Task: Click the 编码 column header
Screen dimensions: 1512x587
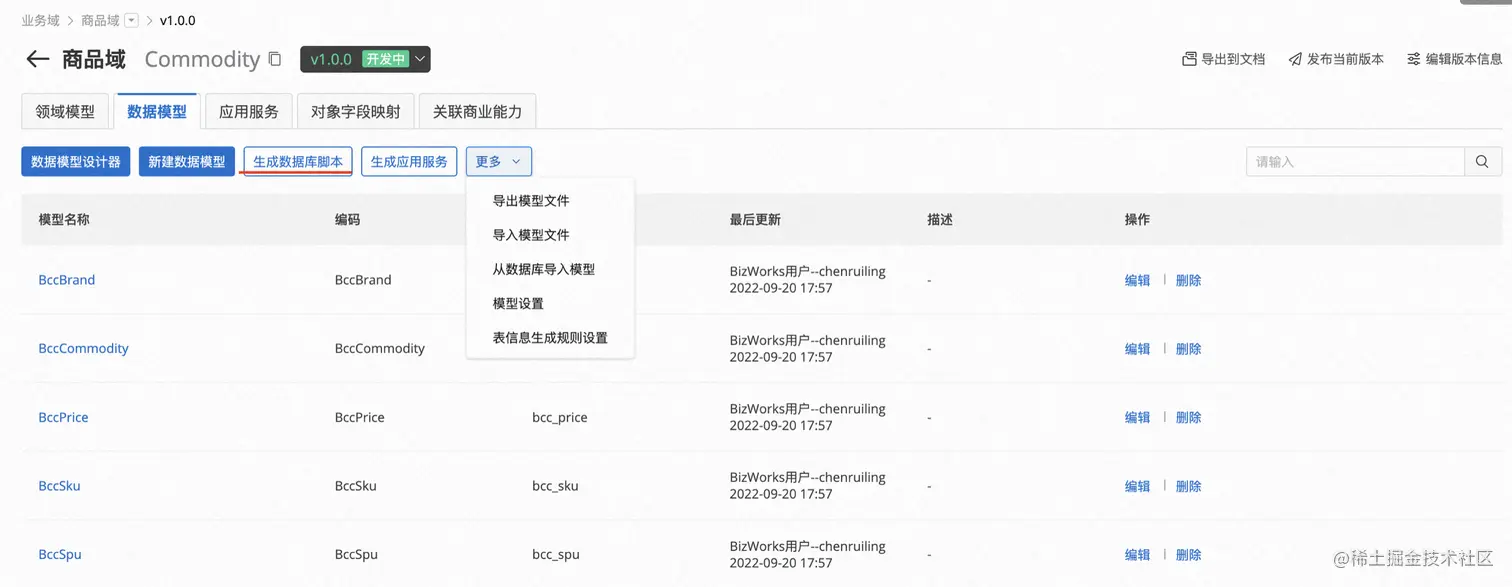Action: click(x=347, y=219)
